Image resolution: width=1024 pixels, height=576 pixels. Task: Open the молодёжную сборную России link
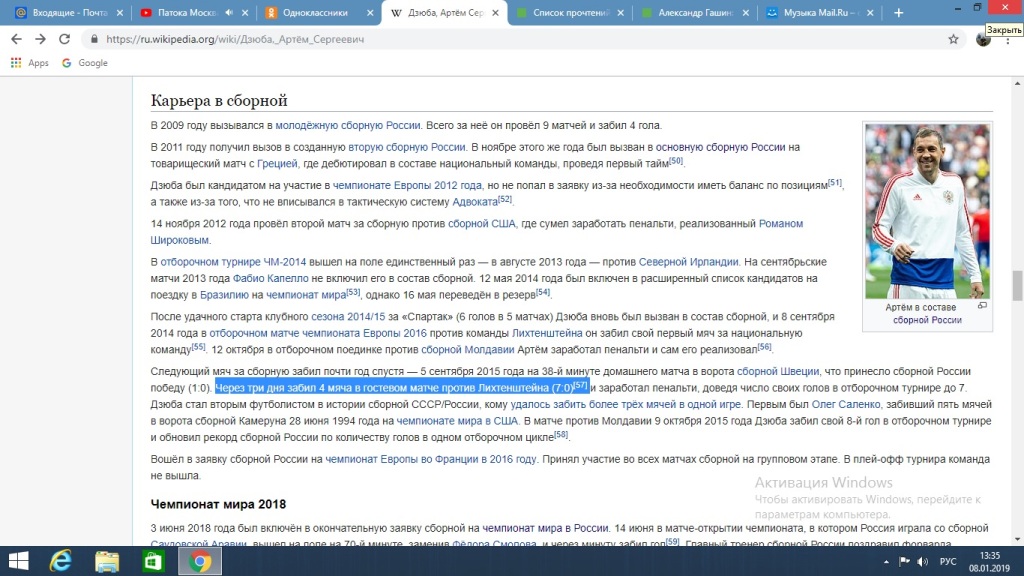(347, 125)
